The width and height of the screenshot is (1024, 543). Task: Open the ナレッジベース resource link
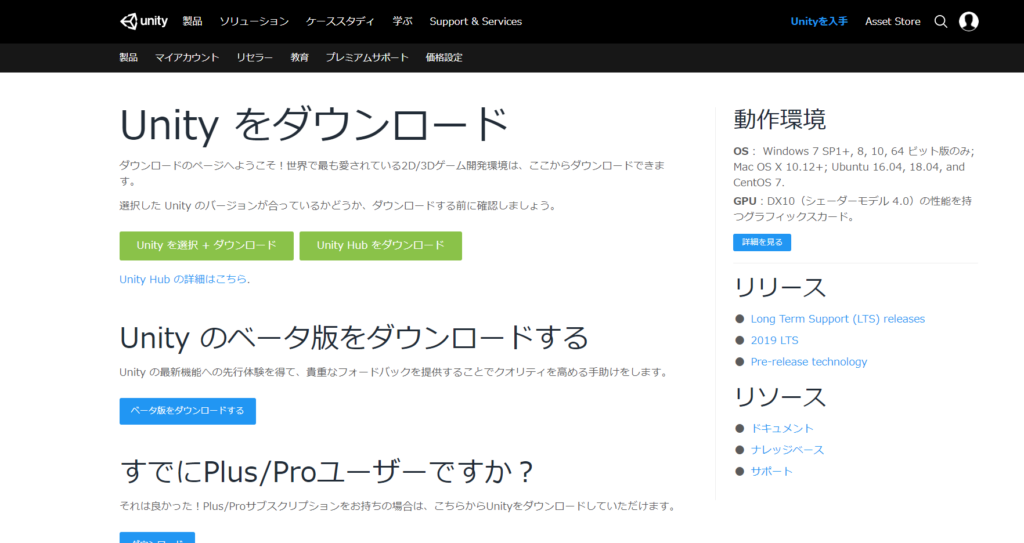coord(788,450)
